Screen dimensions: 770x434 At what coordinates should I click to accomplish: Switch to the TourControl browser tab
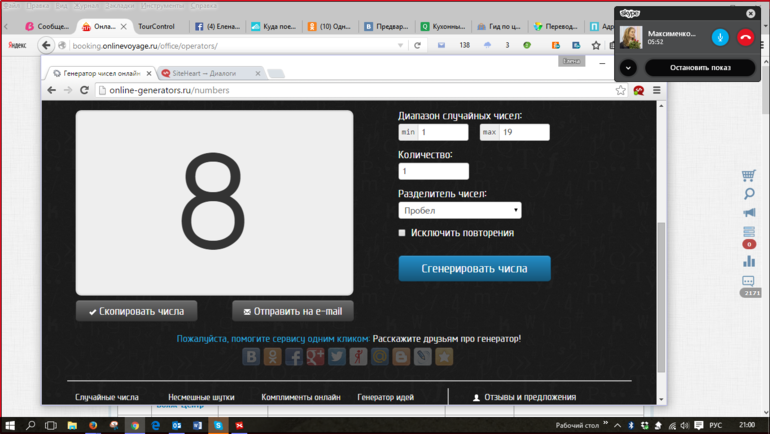point(157,26)
